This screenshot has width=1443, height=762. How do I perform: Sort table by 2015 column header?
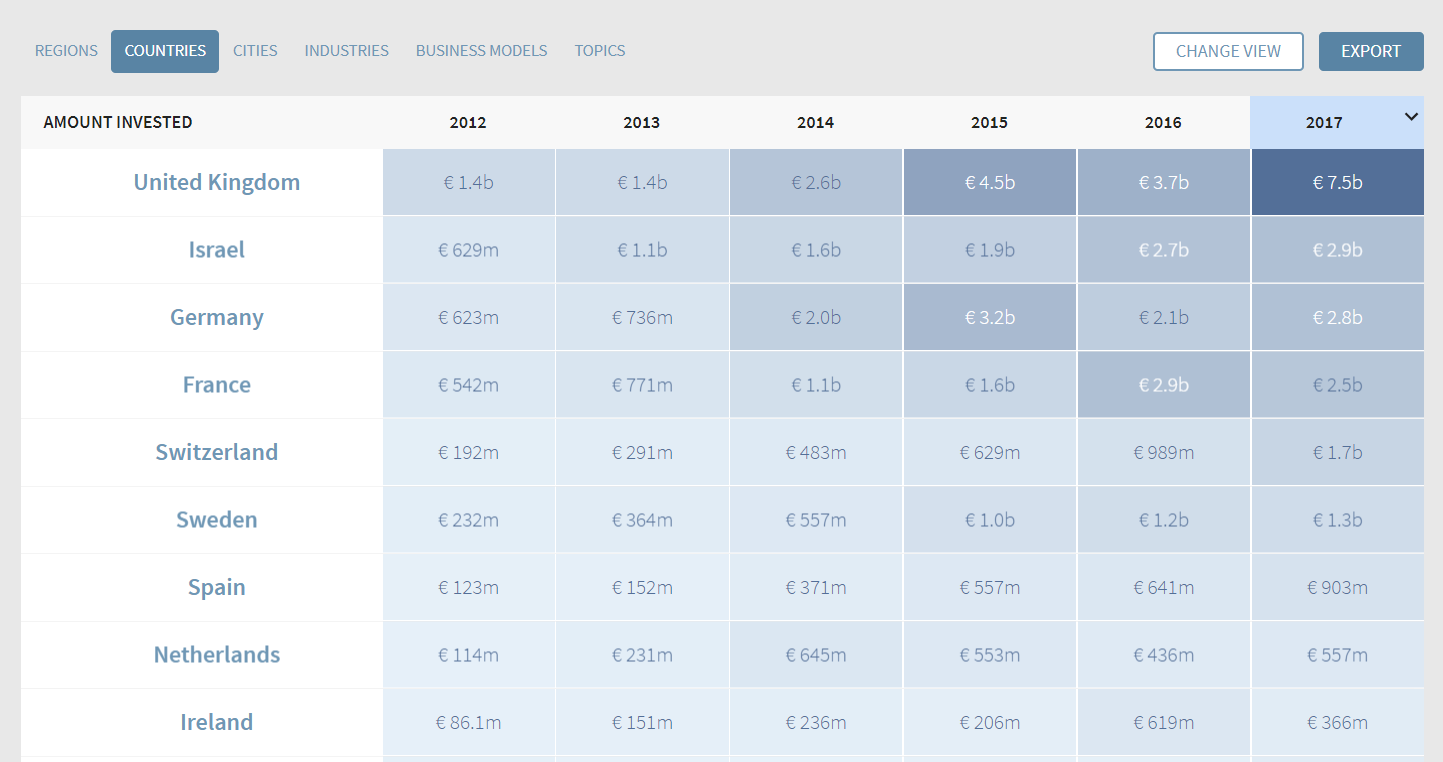[x=989, y=123]
